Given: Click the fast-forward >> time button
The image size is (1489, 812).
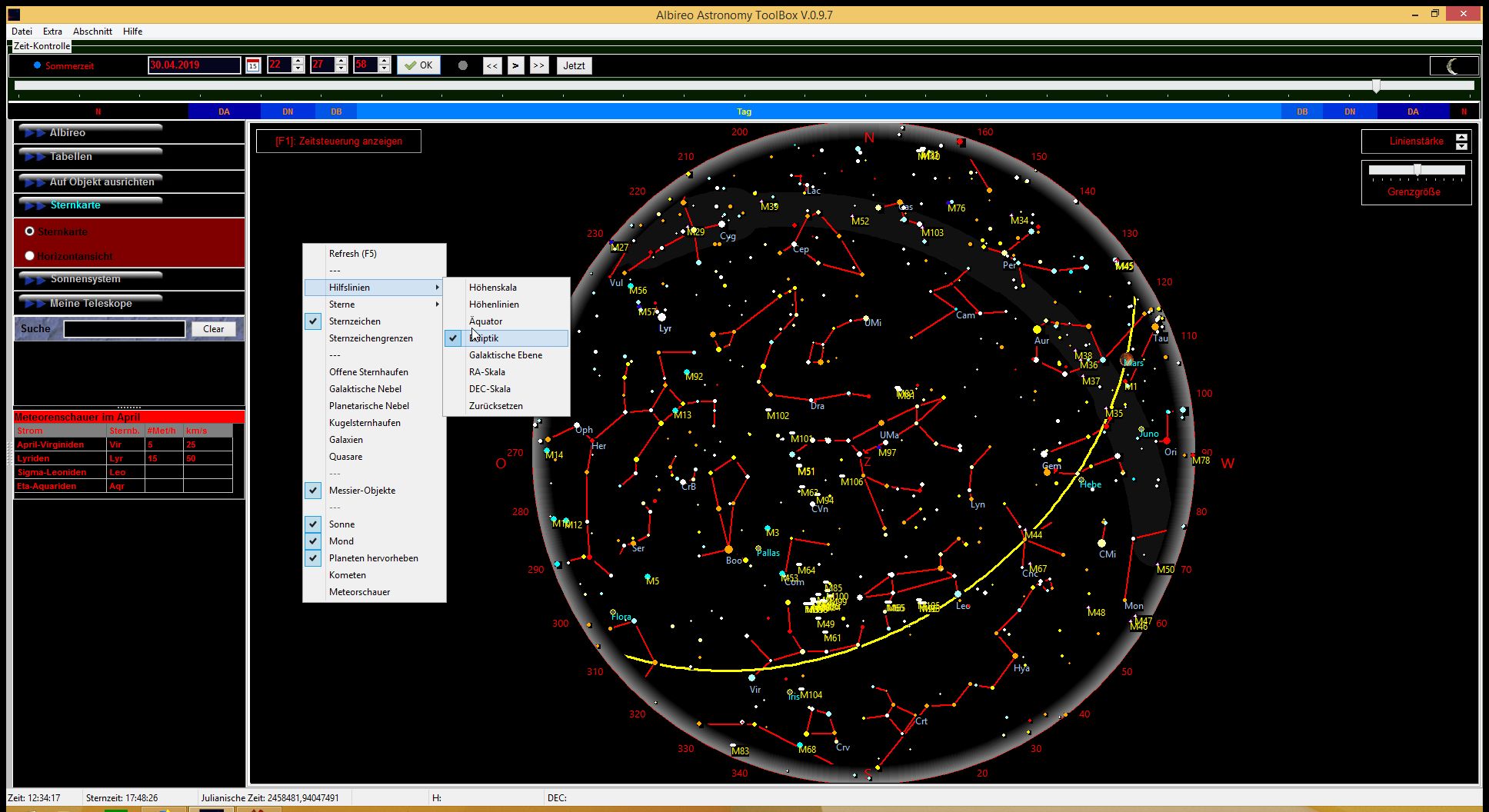Looking at the screenshot, I should click(539, 65).
